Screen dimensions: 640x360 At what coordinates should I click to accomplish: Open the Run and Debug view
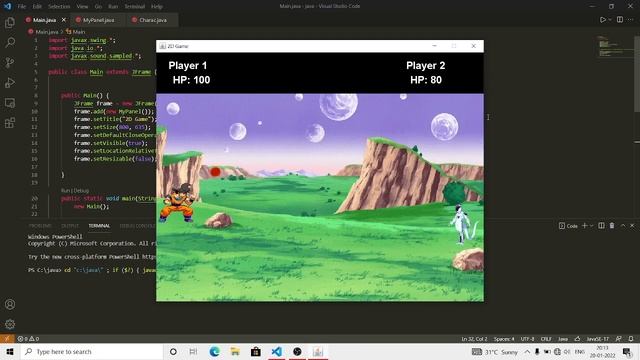[10, 82]
